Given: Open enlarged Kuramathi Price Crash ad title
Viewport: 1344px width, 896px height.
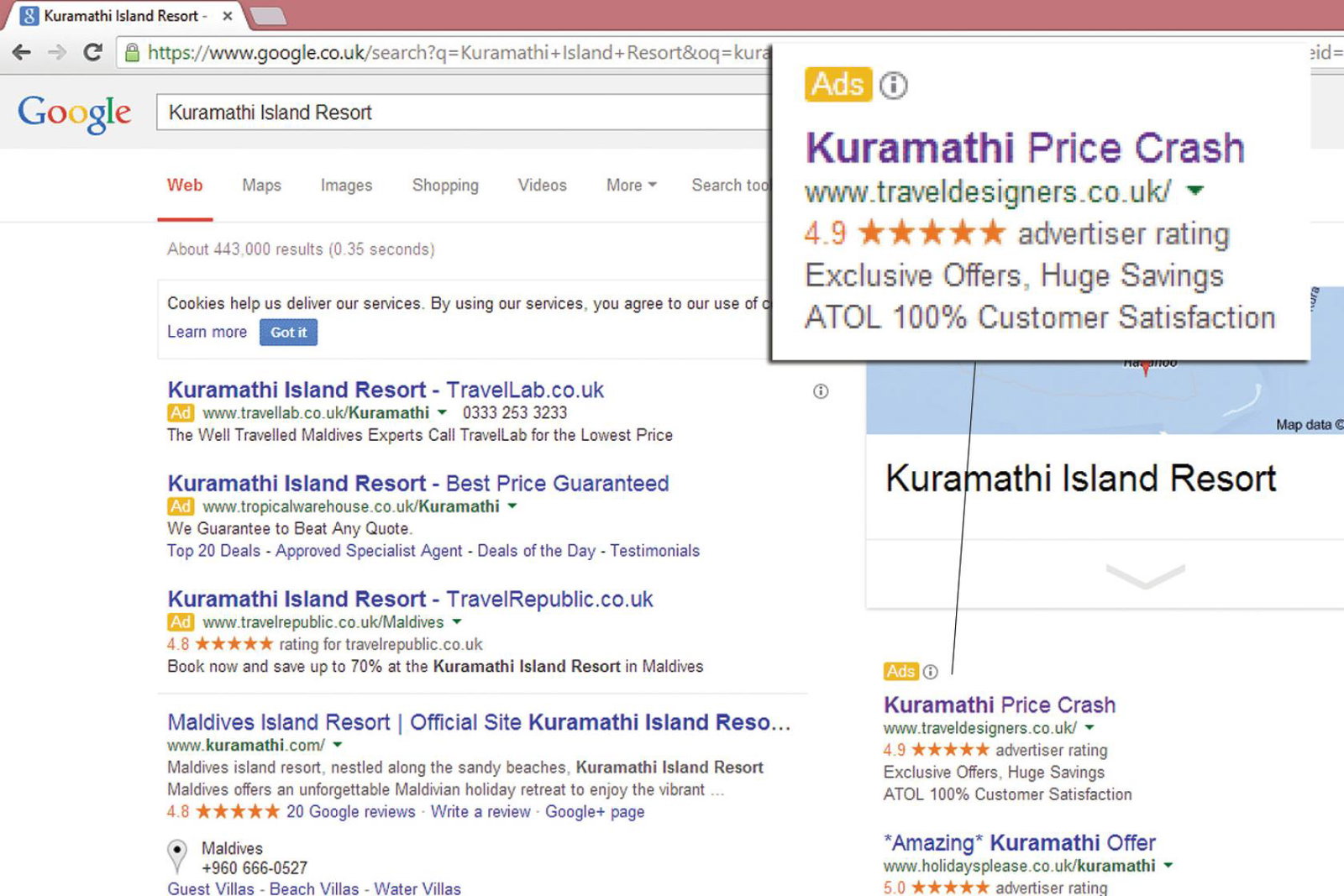Looking at the screenshot, I should tap(1025, 148).
